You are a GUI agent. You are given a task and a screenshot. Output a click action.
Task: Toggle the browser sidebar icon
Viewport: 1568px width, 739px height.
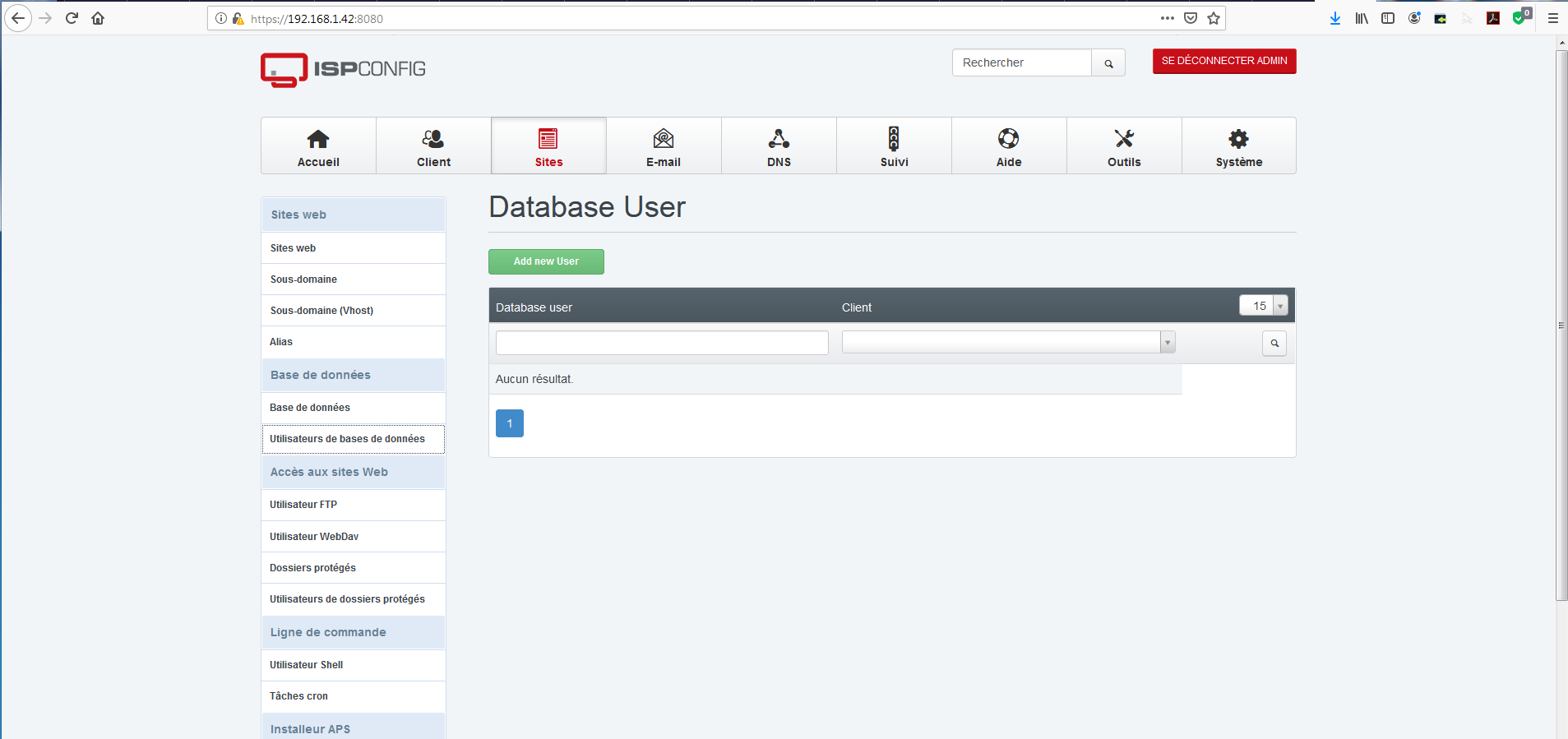point(1388,18)
